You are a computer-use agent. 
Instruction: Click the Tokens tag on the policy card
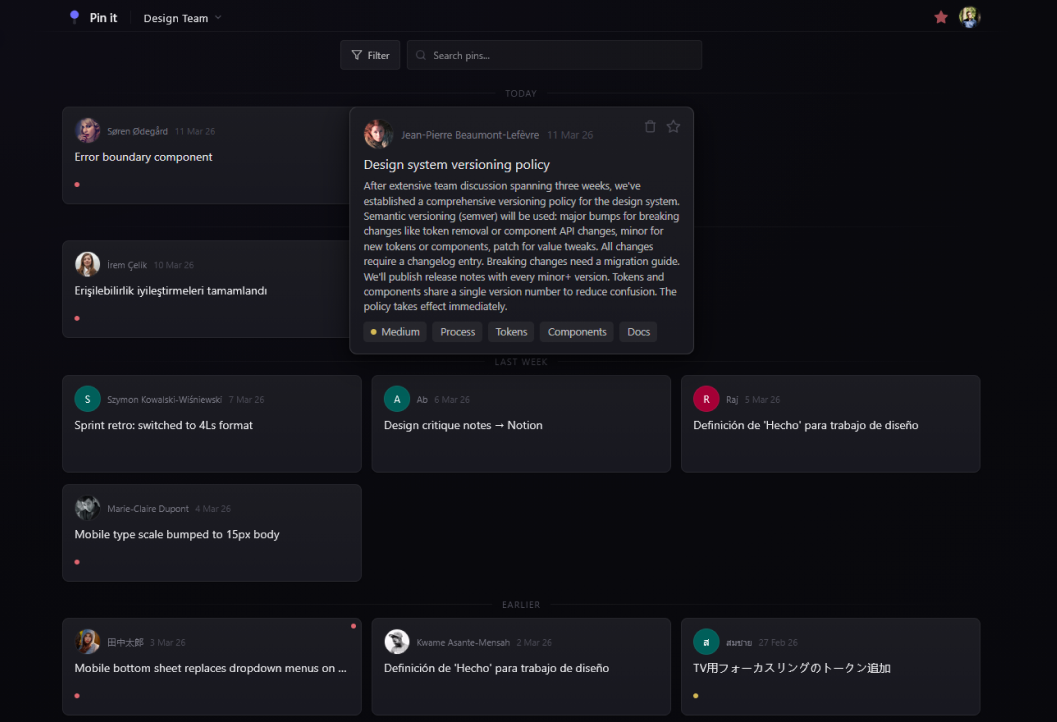pyautogui.click(x=510, y=331)
